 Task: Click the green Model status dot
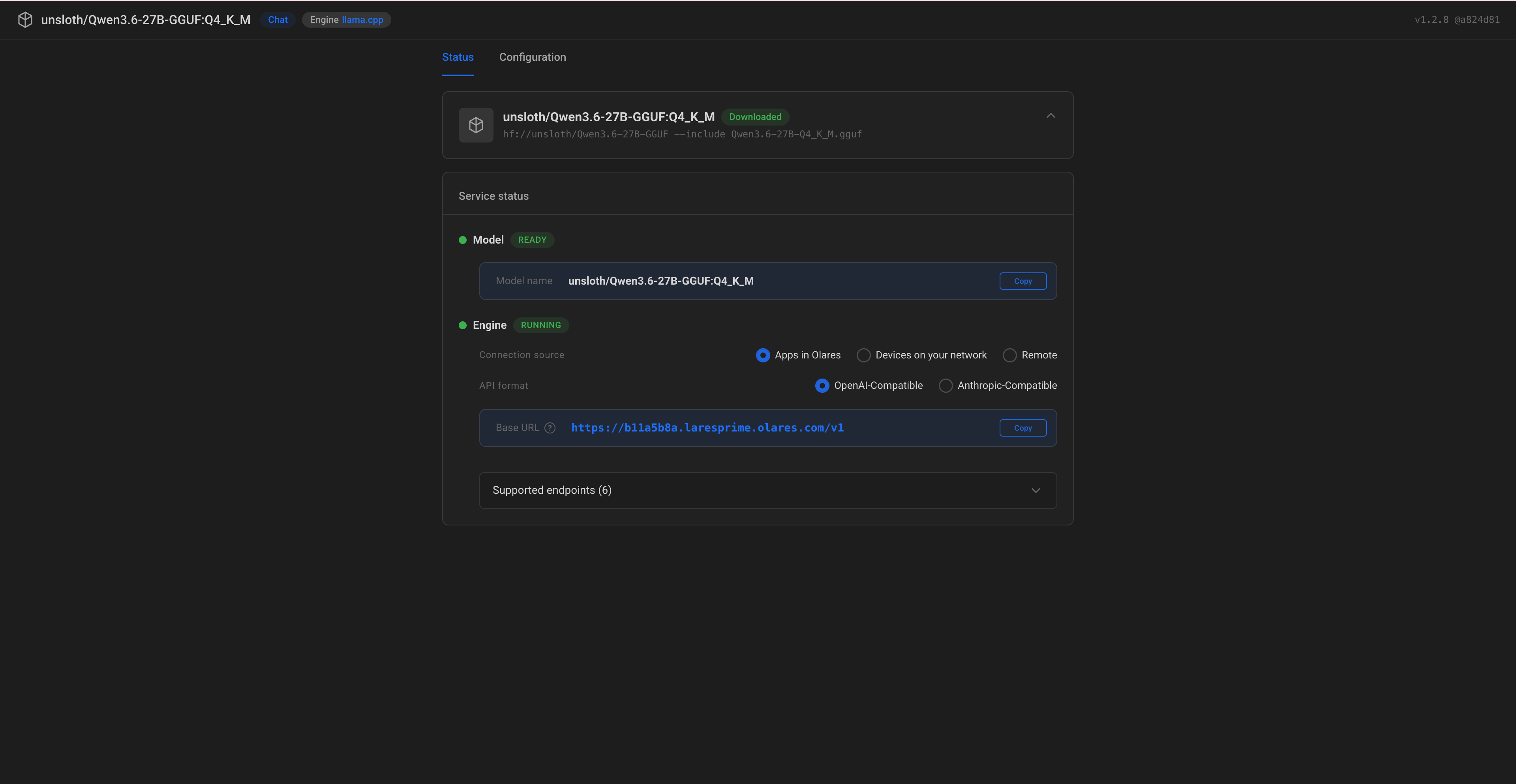click(x=463, y=240)
